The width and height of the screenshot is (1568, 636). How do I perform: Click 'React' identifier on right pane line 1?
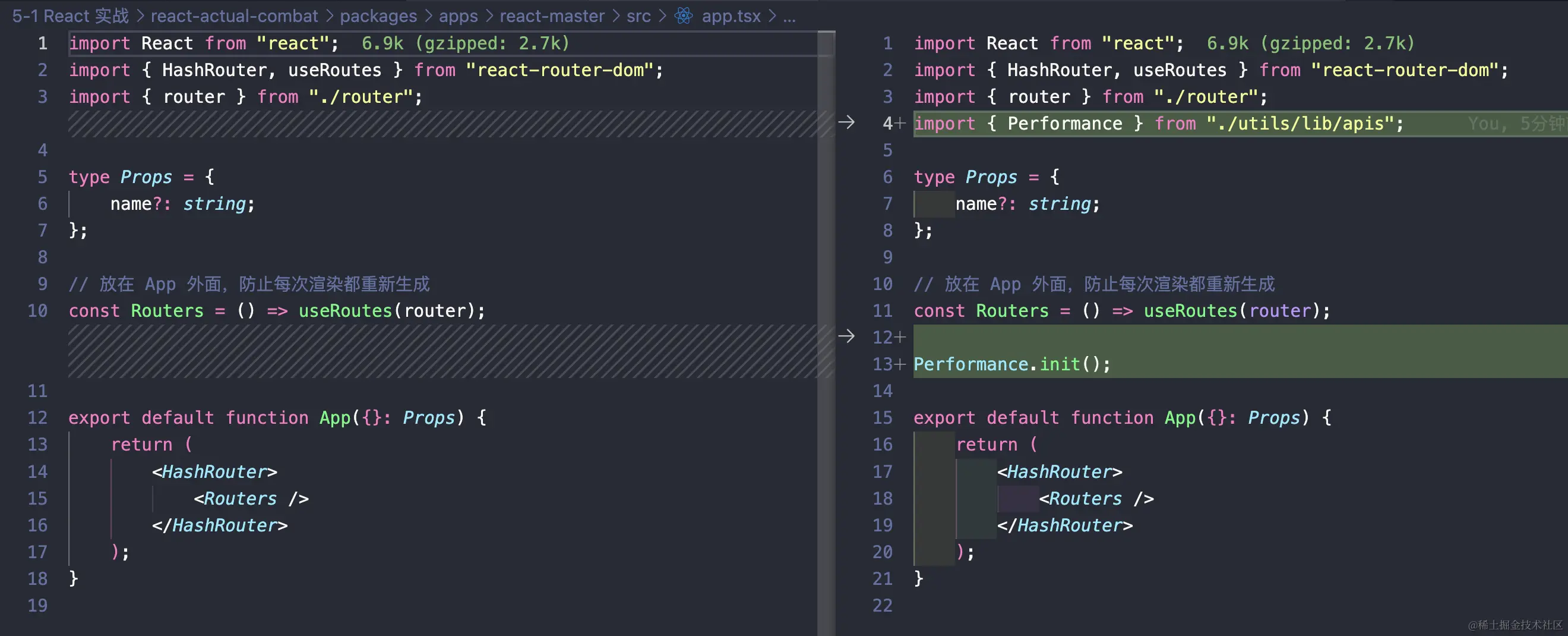coord(1011,43)
